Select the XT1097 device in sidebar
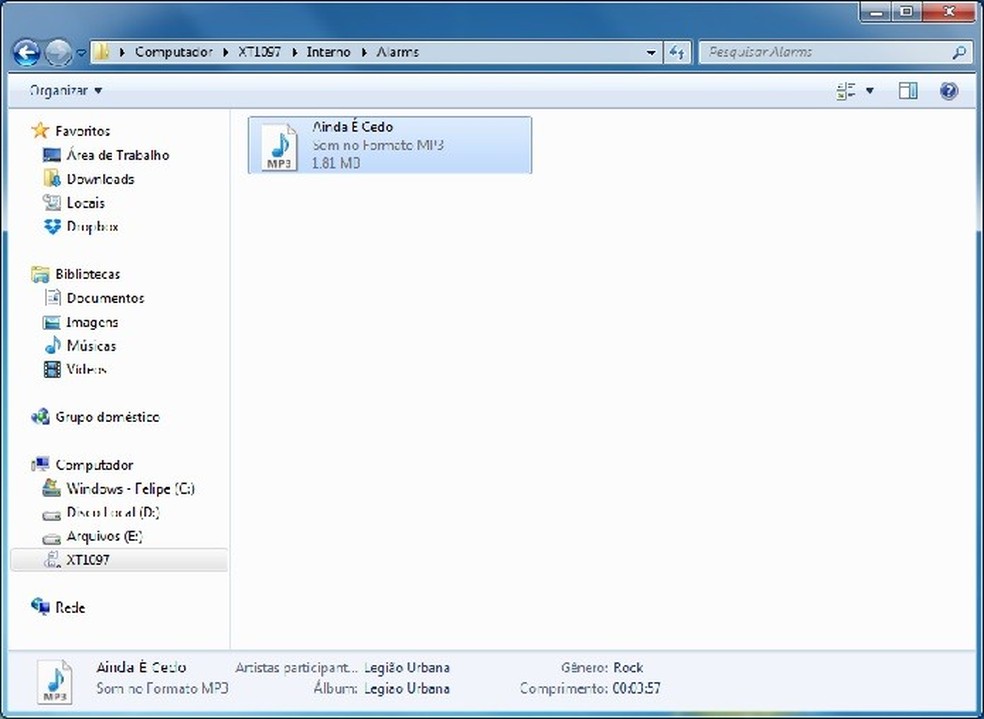984x719 pixels. click(119, 560)
